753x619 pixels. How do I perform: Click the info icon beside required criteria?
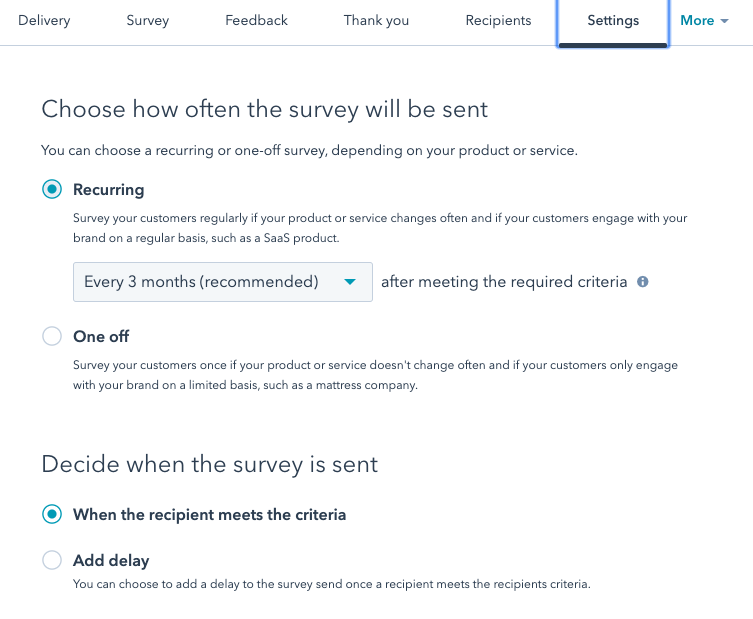(643, 282)
